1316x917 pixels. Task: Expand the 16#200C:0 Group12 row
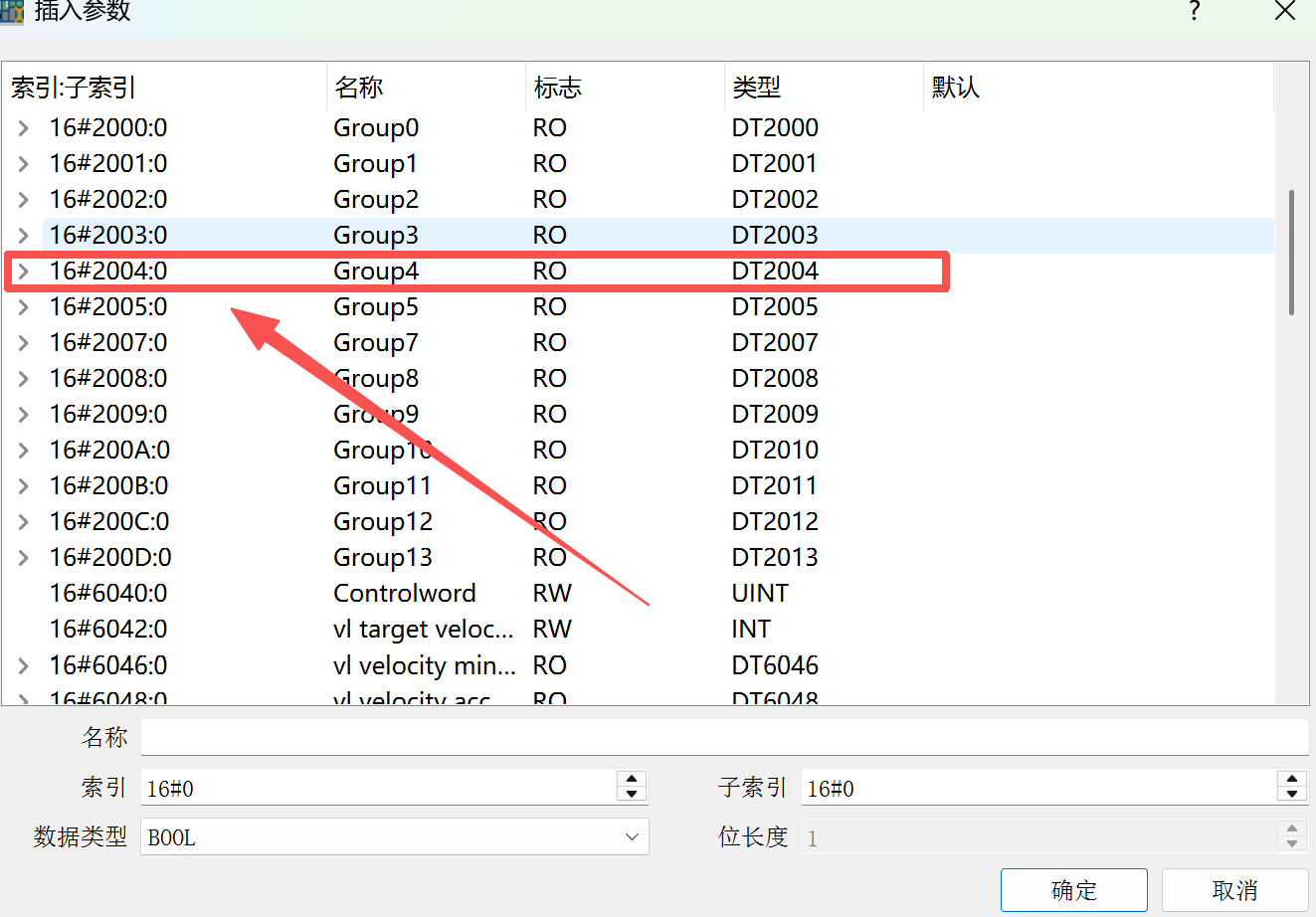tap(23, 522)
